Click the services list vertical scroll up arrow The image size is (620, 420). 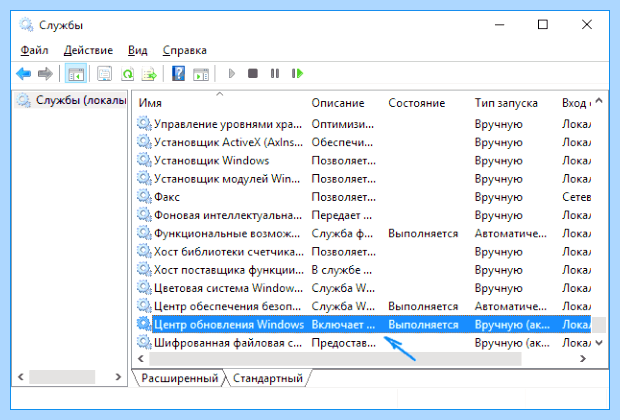[599, 101]
